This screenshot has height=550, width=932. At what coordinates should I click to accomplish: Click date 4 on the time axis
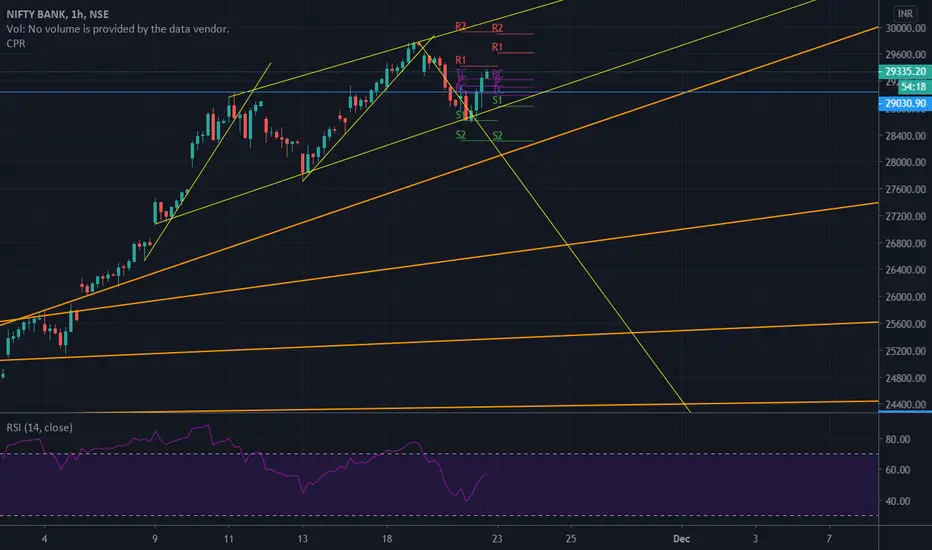click(45, 539)
